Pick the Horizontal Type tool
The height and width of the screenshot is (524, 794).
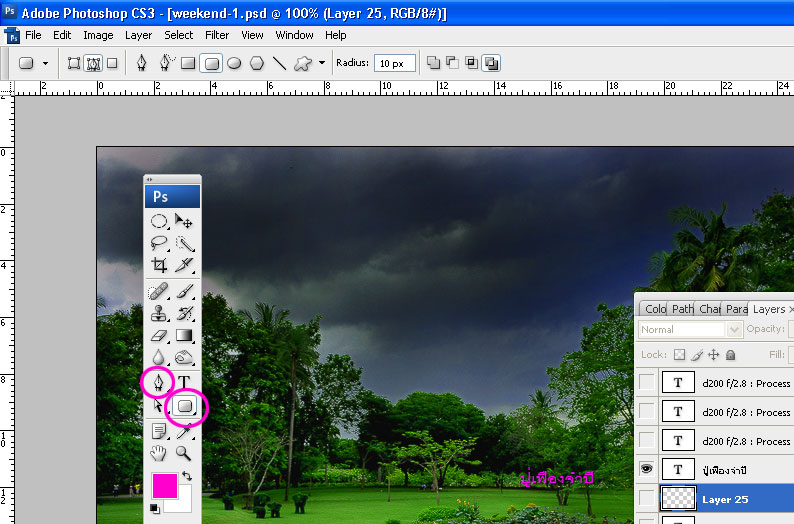(184, 382)
